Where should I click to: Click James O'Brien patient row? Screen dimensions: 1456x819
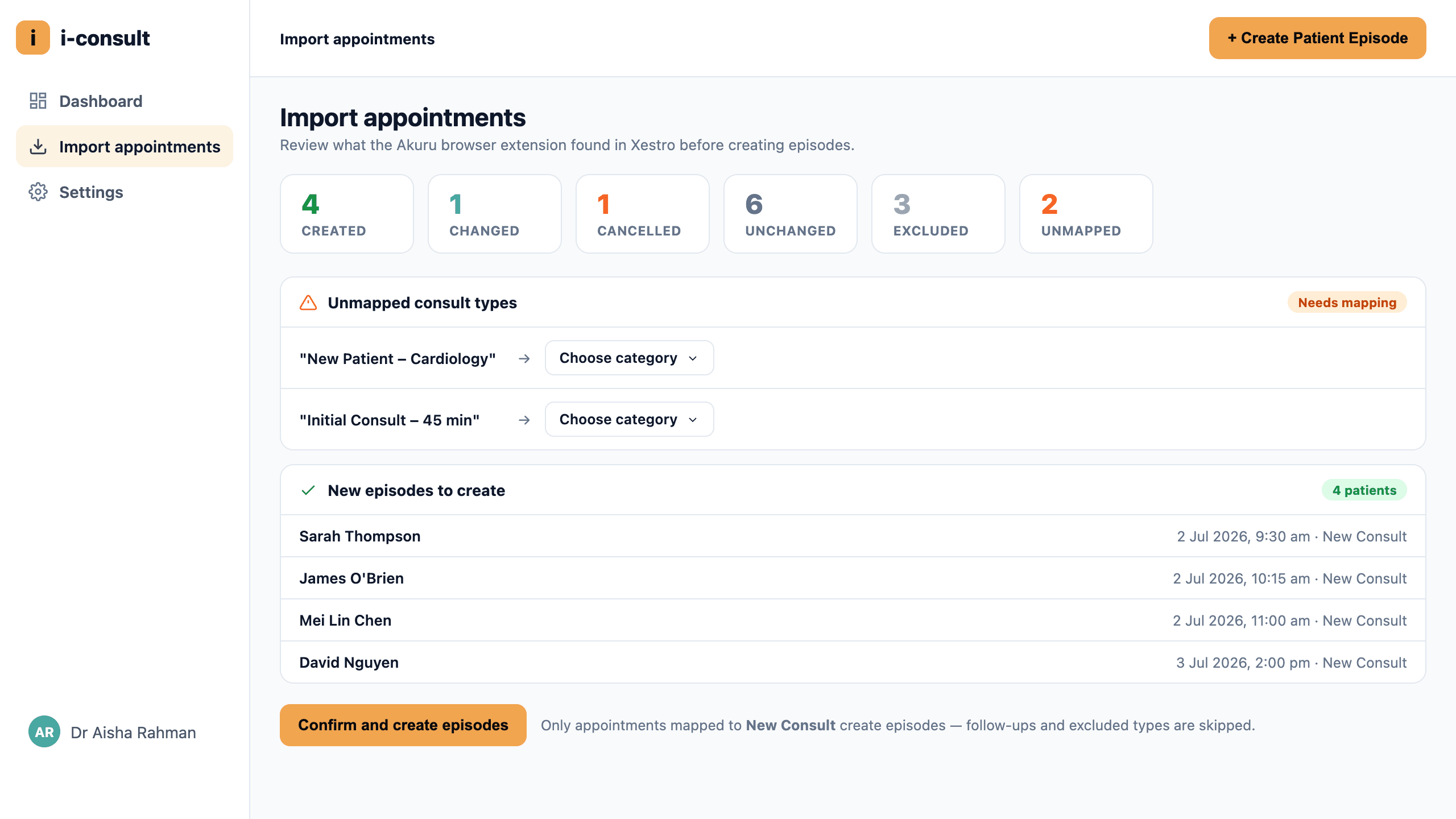(853, 578)
